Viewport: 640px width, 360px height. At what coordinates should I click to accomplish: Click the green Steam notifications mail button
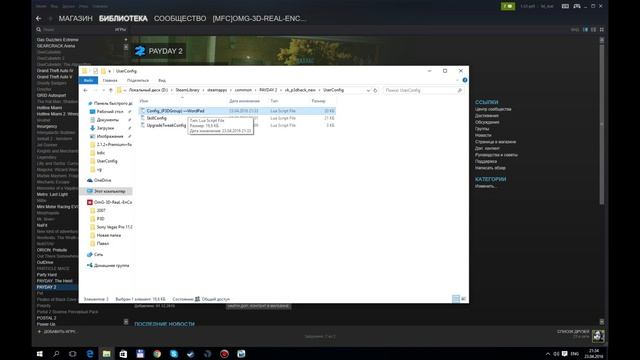pyautogui.click(x=508, y=6)
